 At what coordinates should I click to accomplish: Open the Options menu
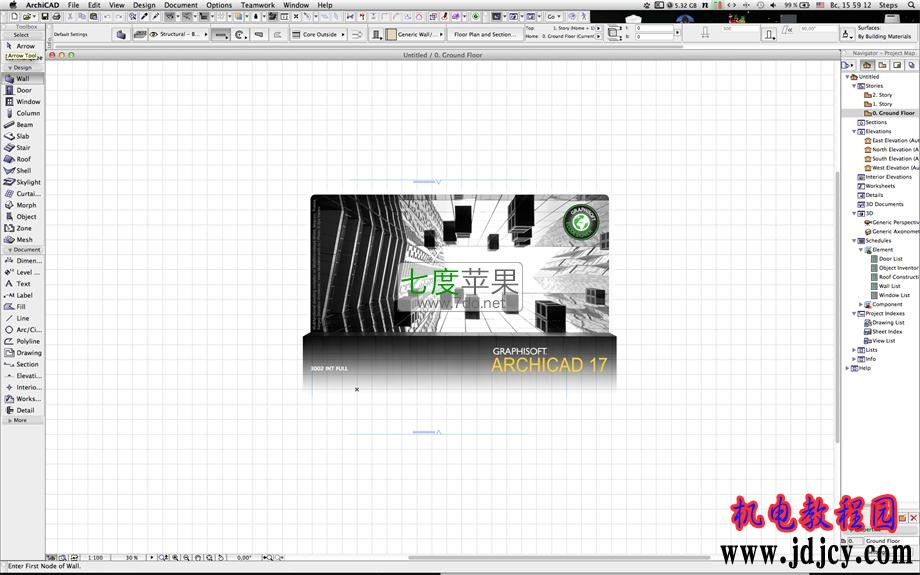tap(219, 5)
